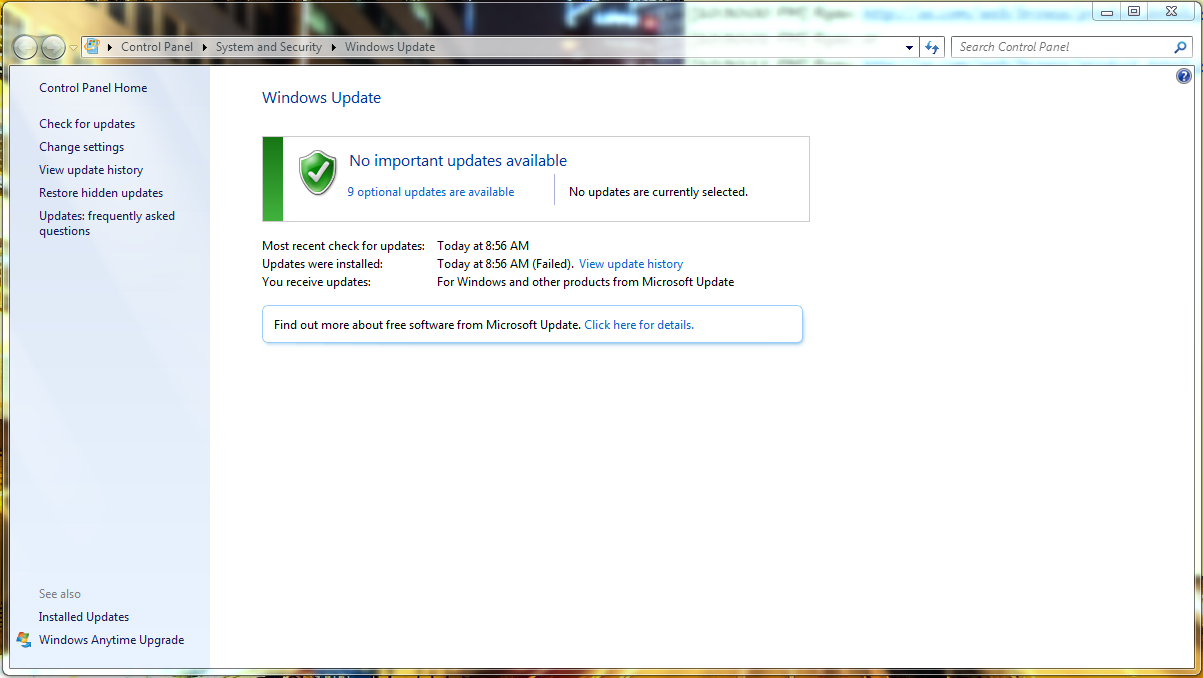Select Control Panel in the breadcrumb

coord(157,47)
